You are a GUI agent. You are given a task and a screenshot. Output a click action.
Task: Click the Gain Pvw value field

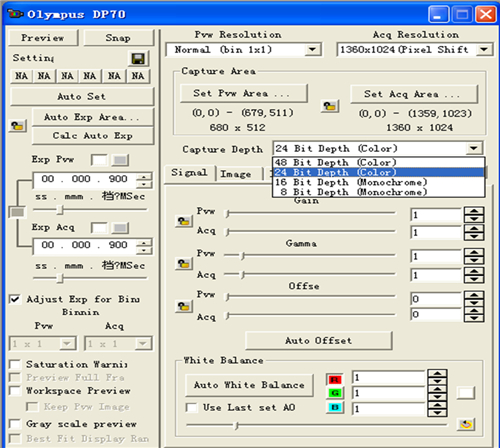coord(436,215)
